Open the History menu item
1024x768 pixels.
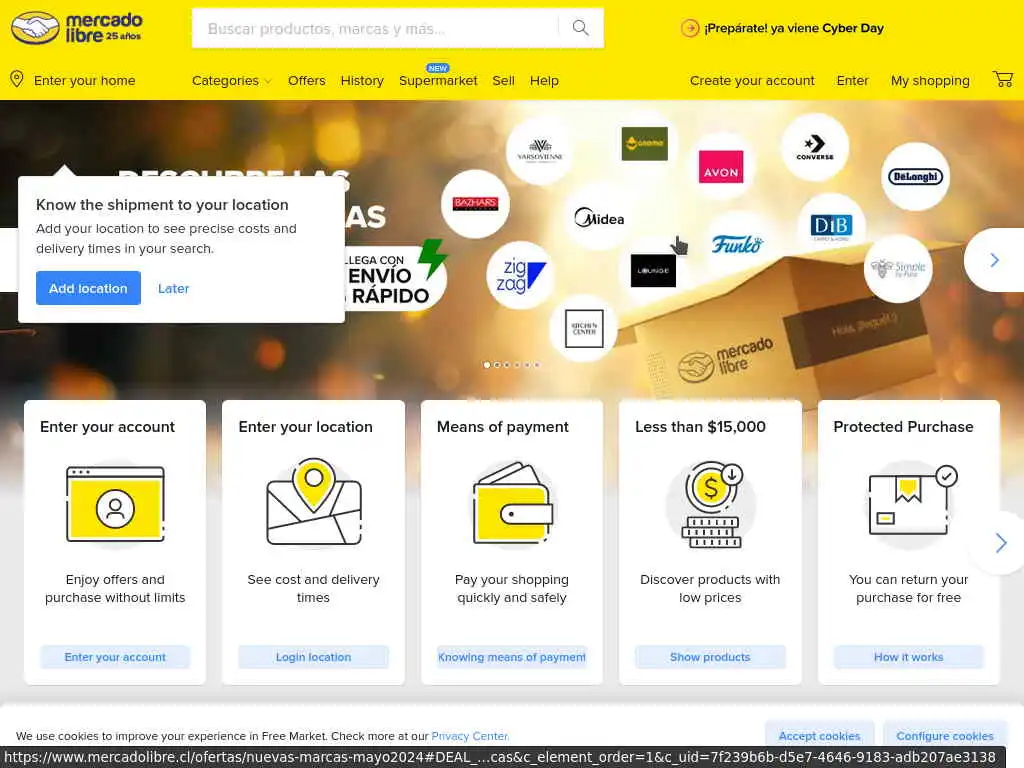tap(362, 80)
